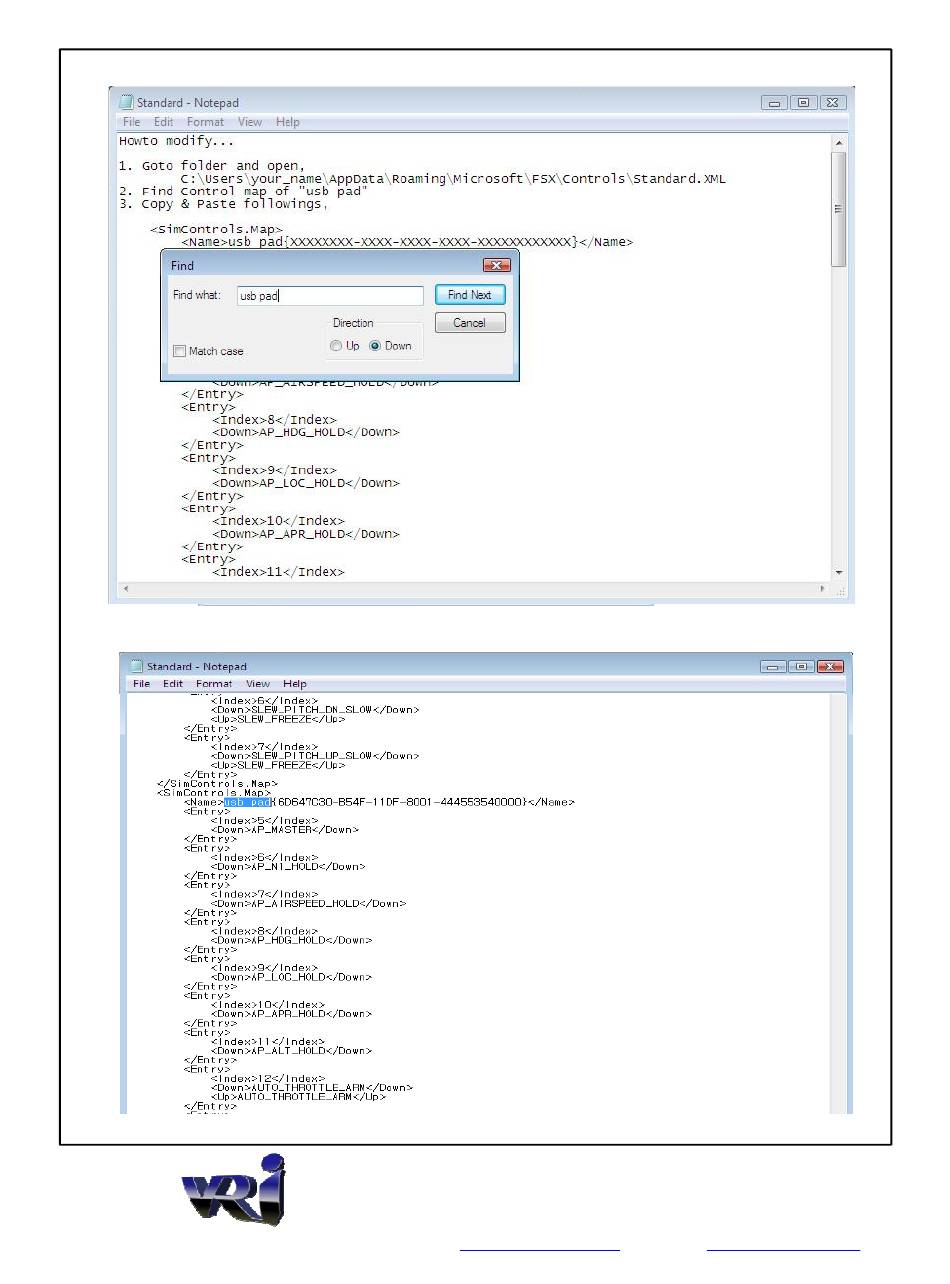Click the scroll-left arrow in the top Notepad window
Screen dimensions: 950x1284
[124, 589]
